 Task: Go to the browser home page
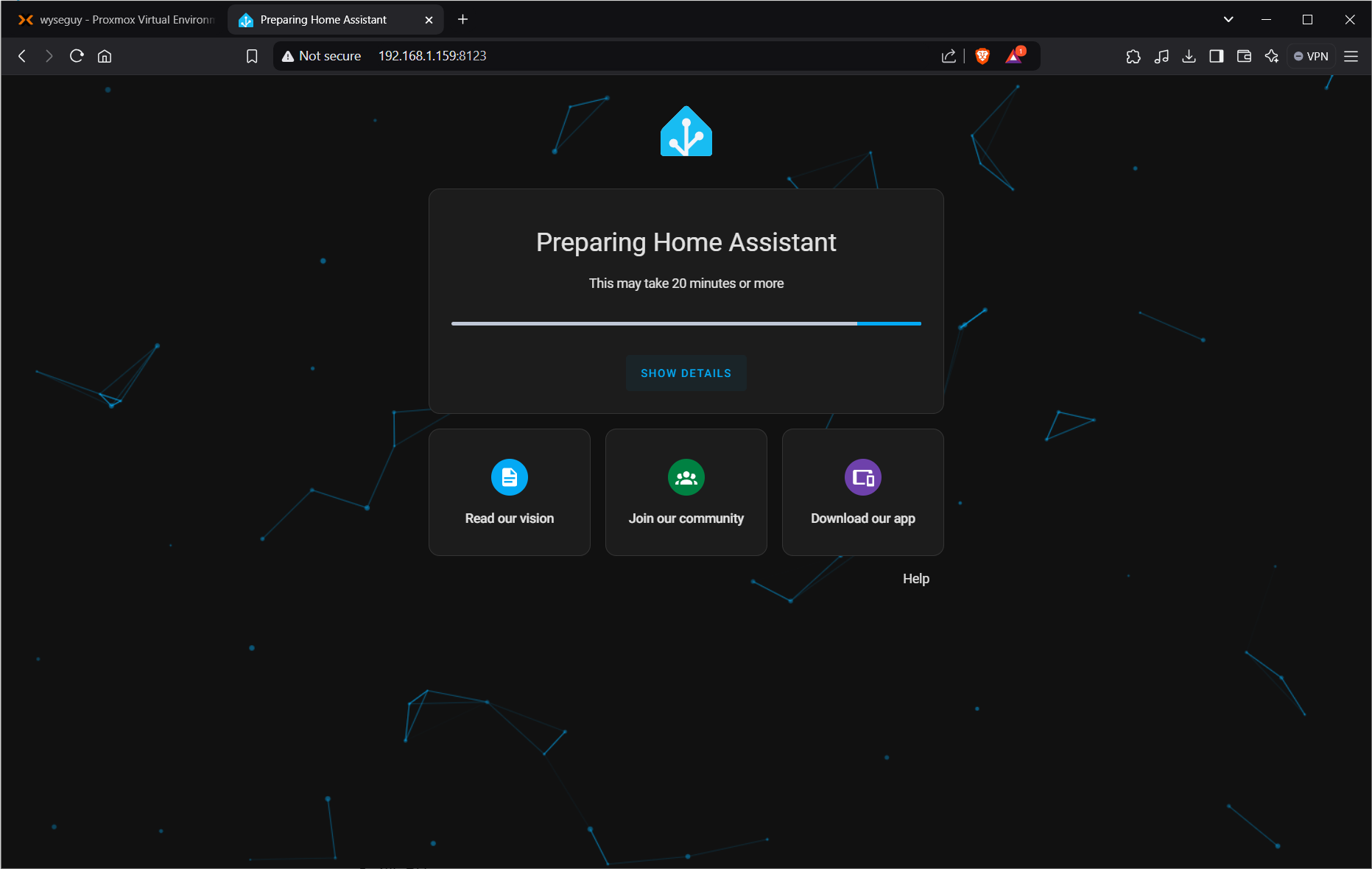(x=105, y=56)
